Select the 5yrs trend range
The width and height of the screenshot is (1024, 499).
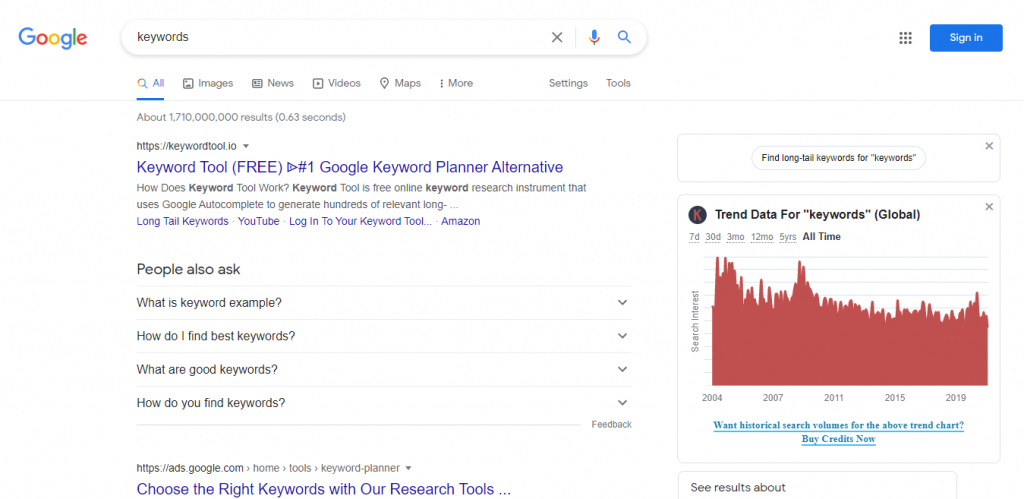[788, 237]
